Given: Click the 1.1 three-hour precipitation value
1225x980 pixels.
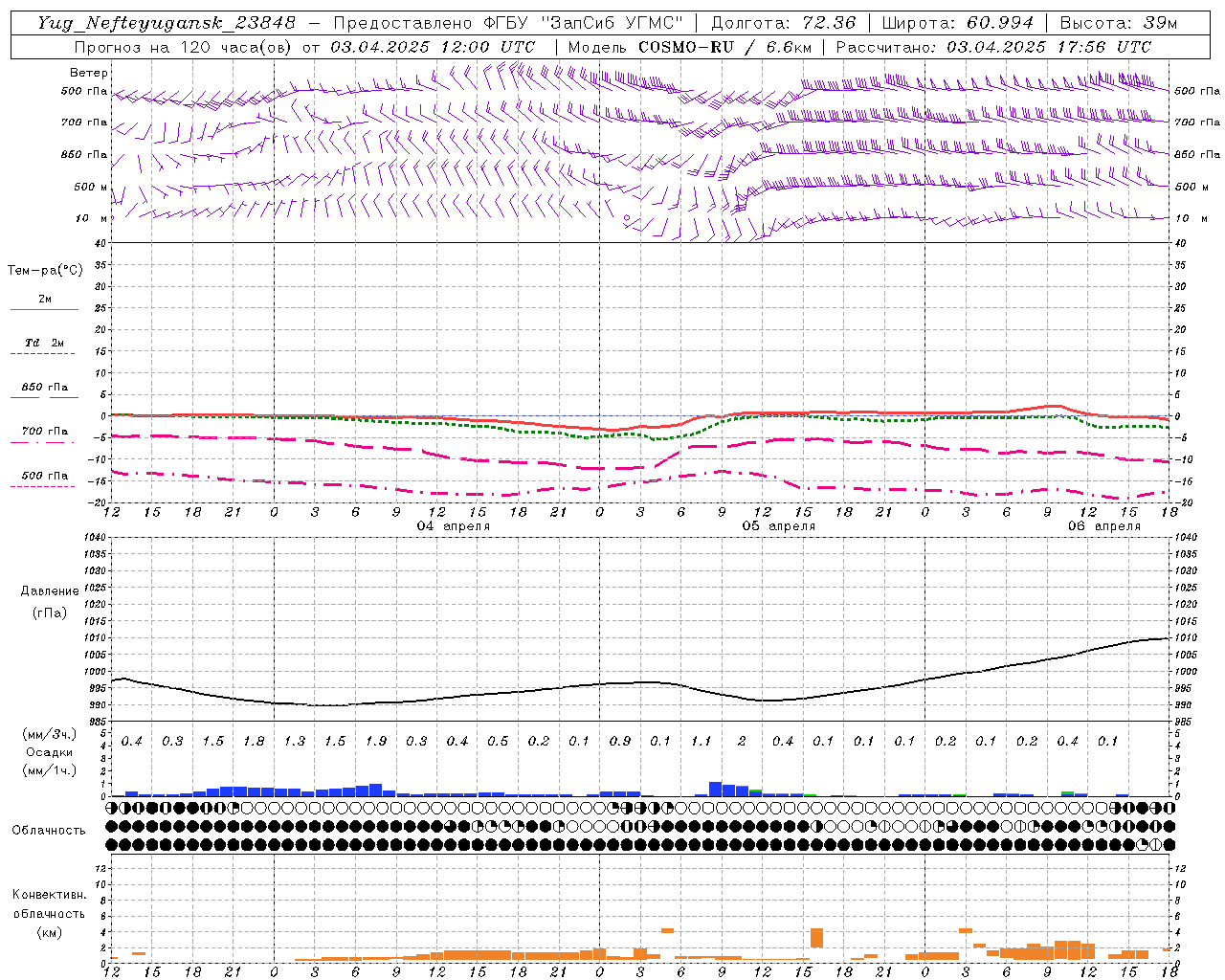Looking at the screenshot, I should (x=702, y=742).
